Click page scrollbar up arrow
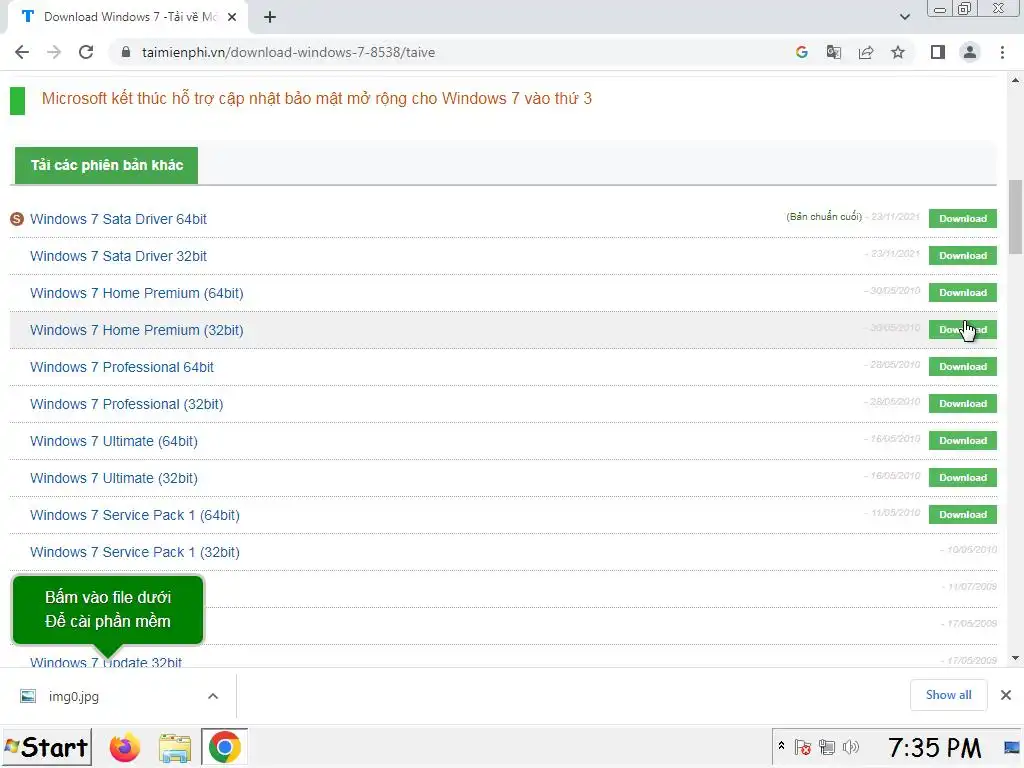The image size is (1024, 768). [1015, 80]
